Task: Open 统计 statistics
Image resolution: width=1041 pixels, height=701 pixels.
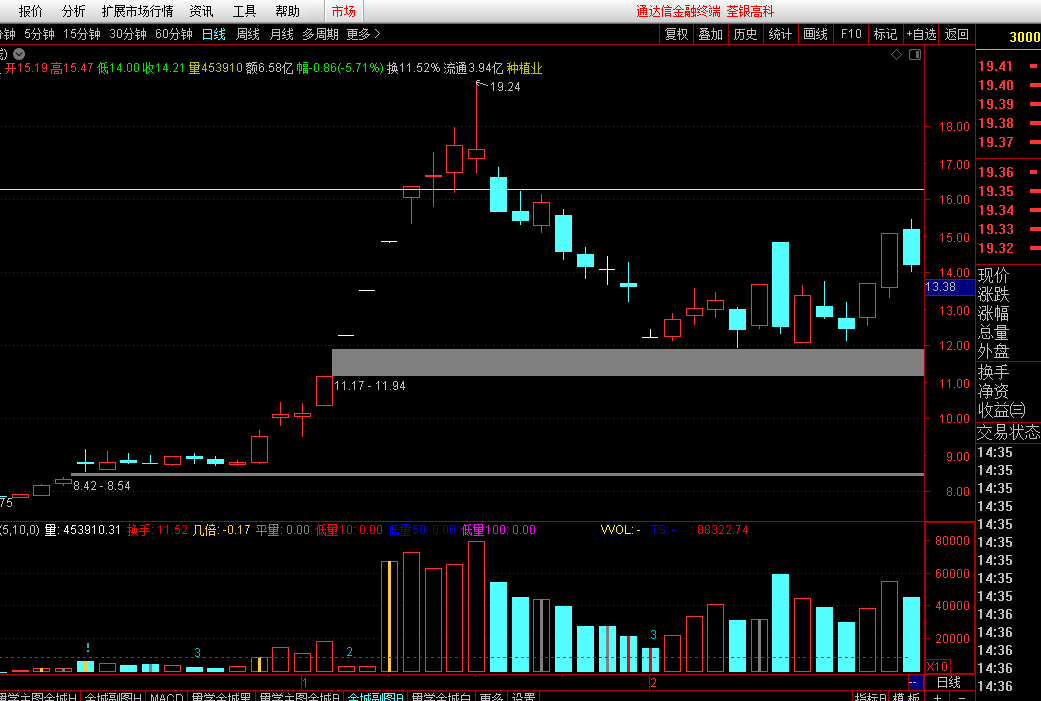Action: pyautogui.click(x=779, y=34)
